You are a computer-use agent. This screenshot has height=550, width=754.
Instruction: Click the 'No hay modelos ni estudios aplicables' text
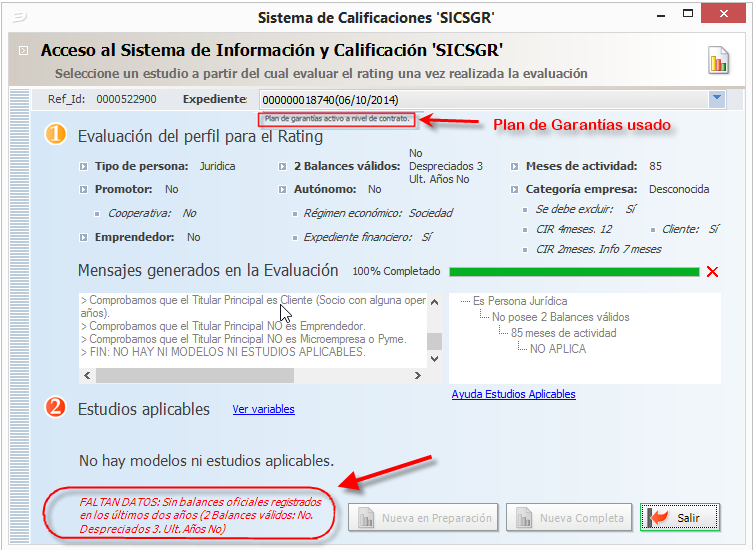pyautogui.click(x=206, y=461)
